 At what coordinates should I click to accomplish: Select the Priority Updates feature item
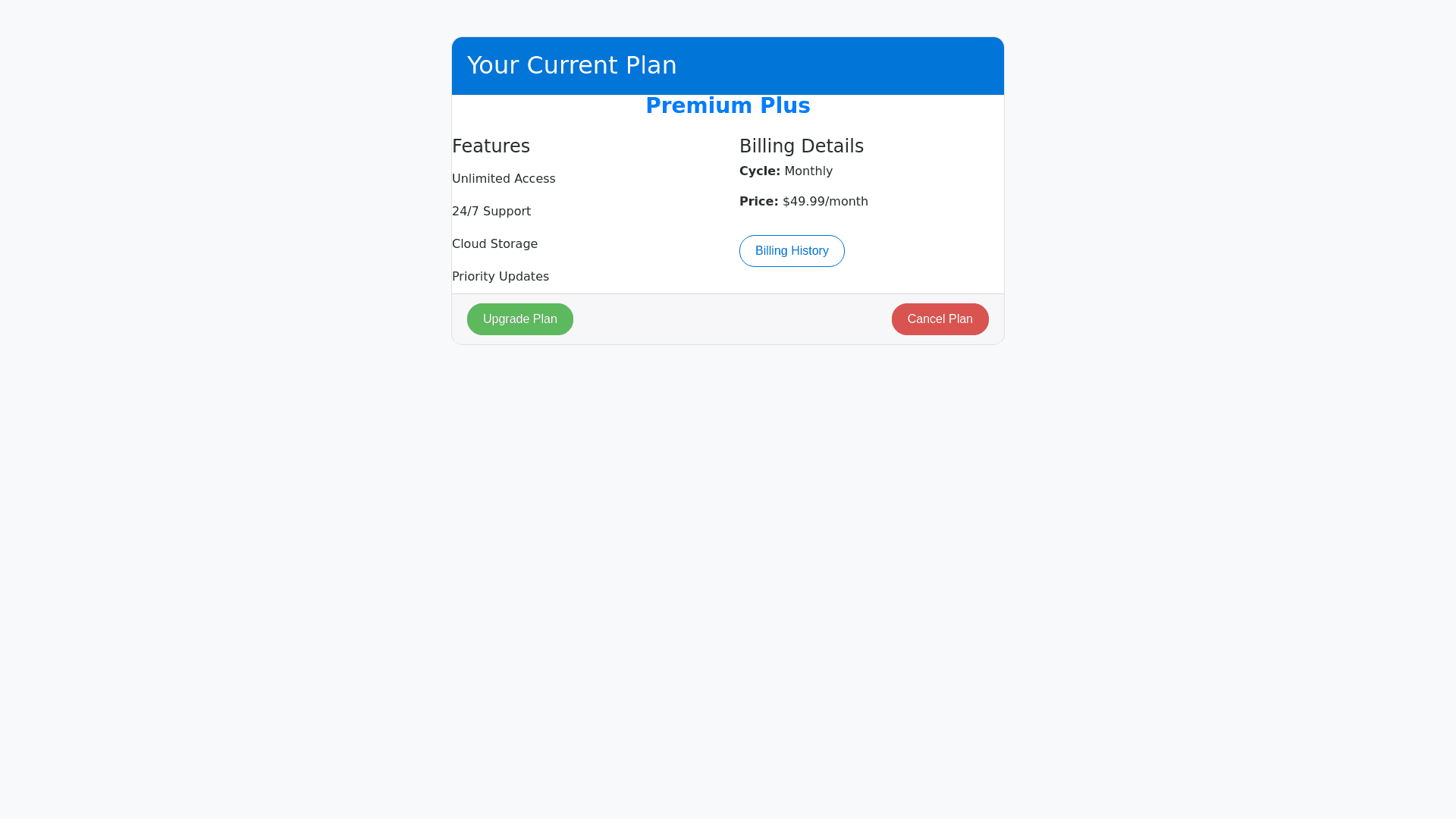(500, 277)
